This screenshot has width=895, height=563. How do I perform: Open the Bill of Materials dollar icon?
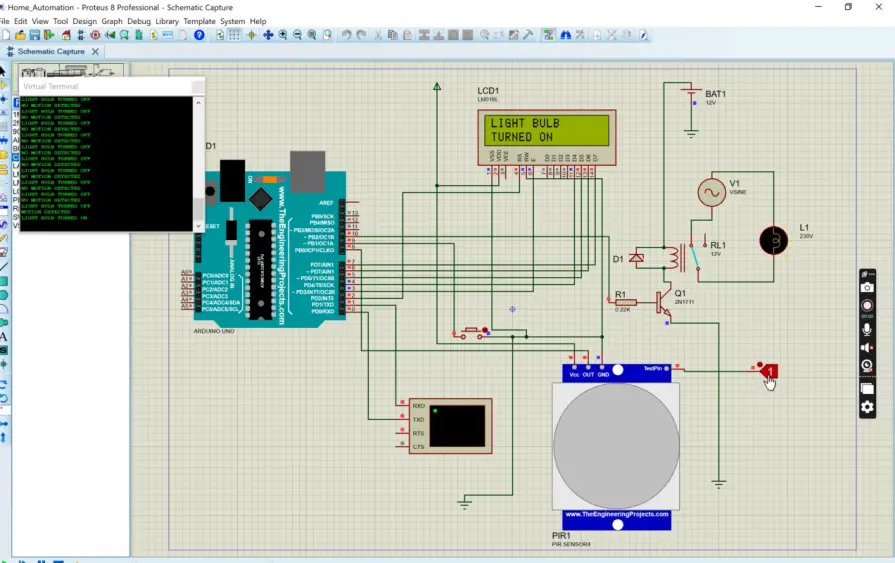tap(153, 35)
